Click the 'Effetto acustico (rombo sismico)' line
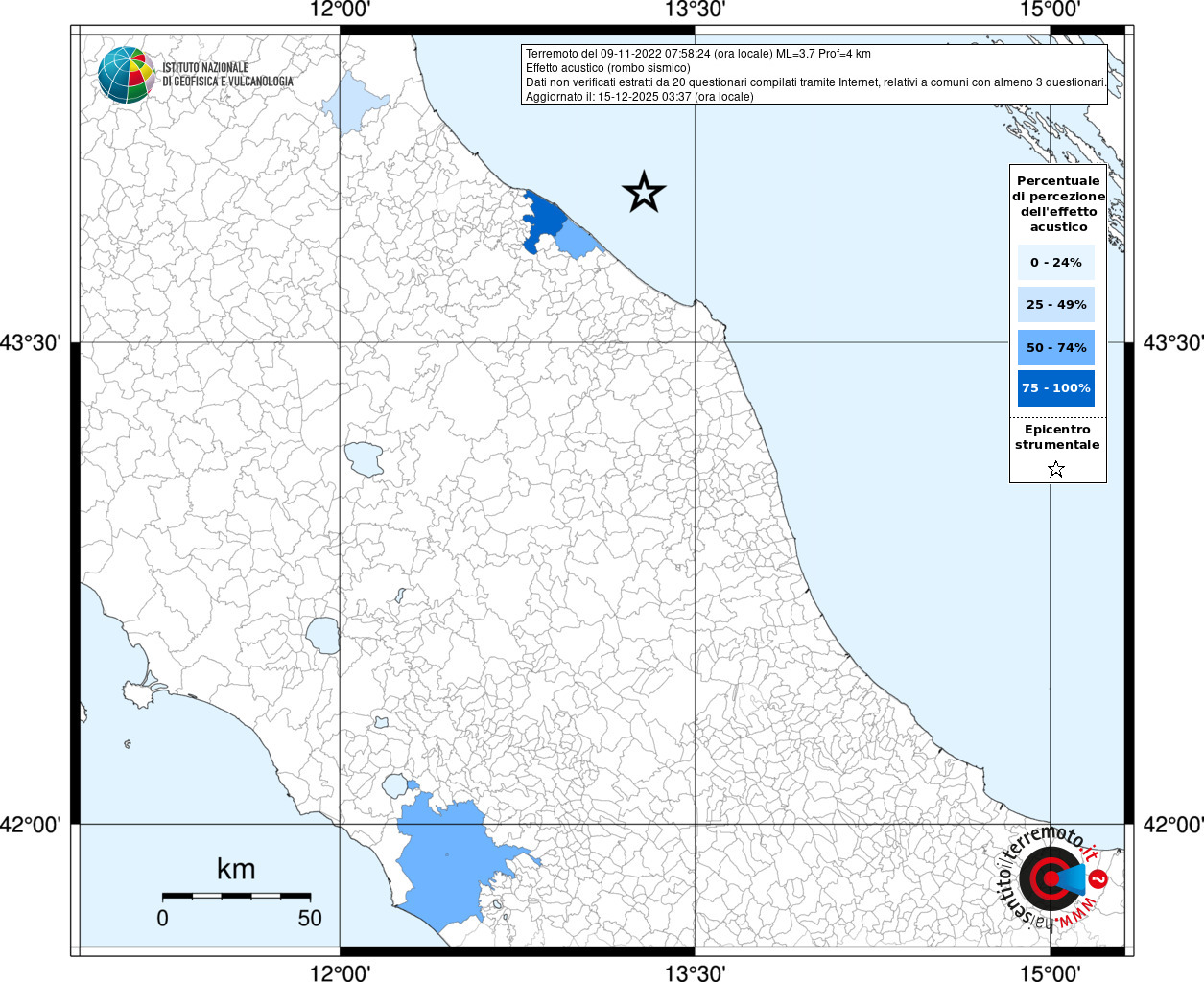Image resolution: width=1204 pixels, height=982 pixels. [x=607, y=68]
